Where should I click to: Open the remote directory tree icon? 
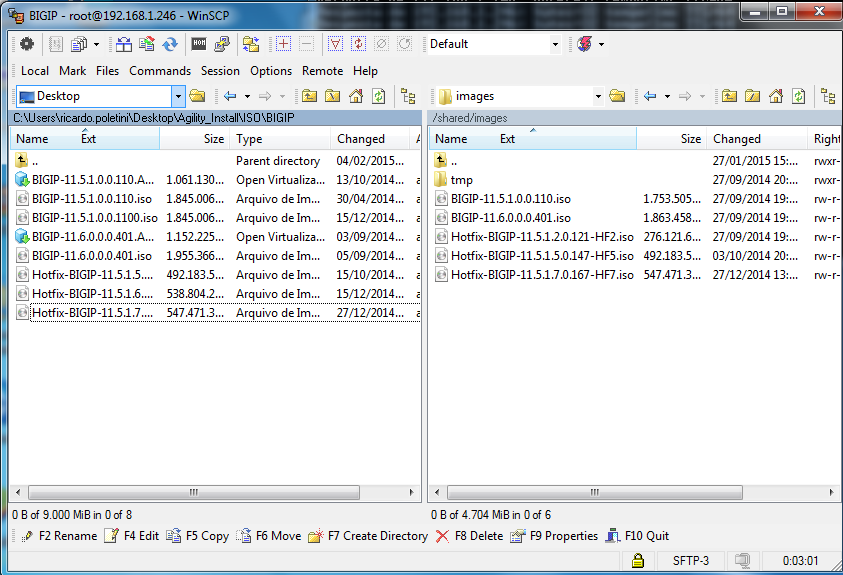coord(827,96)
